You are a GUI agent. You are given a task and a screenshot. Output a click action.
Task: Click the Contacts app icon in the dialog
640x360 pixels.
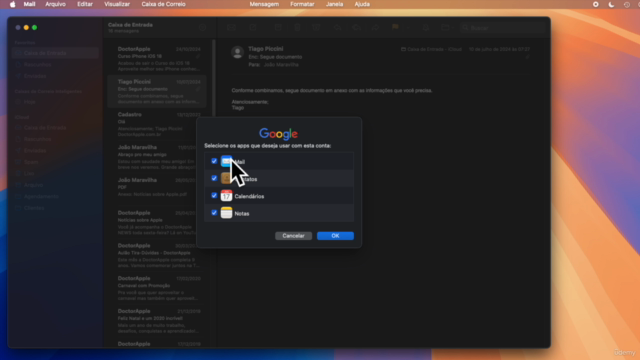pyautogui.click(x=227, y=178)
